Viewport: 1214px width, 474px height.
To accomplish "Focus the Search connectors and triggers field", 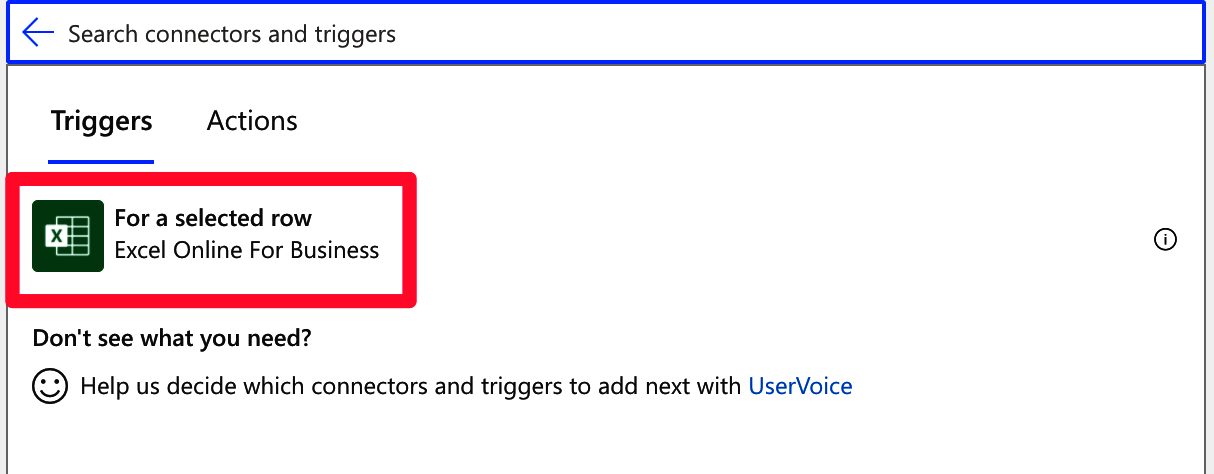I will pos(606,33).
